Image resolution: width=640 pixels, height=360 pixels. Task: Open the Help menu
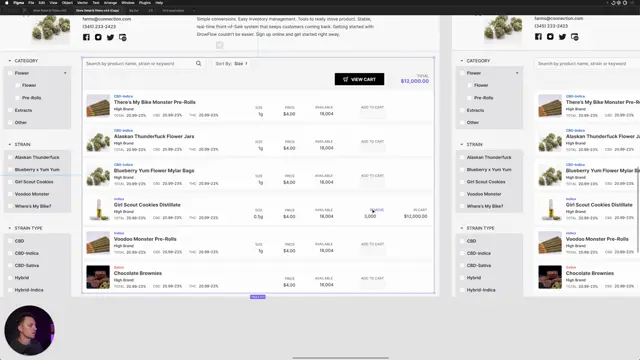159,3
